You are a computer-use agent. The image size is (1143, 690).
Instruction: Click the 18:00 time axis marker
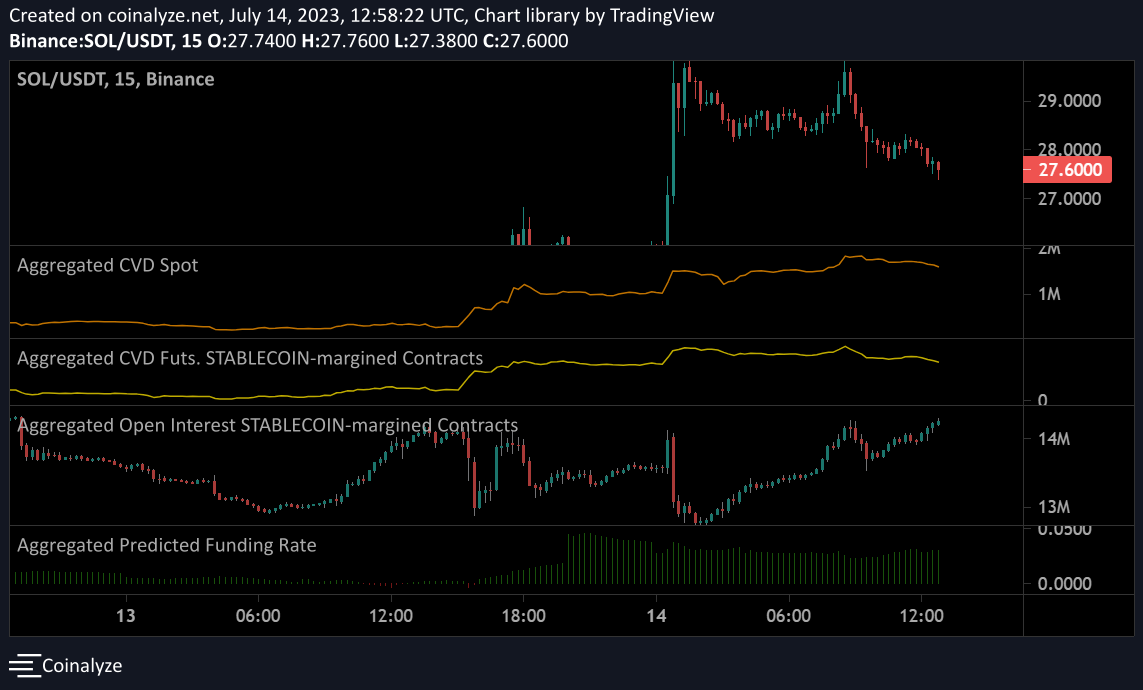[524, 616]
